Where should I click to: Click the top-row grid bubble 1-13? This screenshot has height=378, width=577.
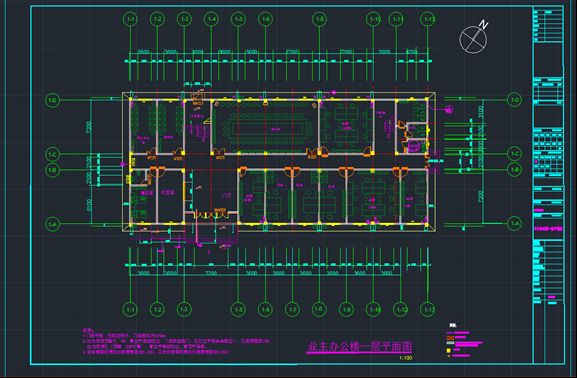click(428, 19)
